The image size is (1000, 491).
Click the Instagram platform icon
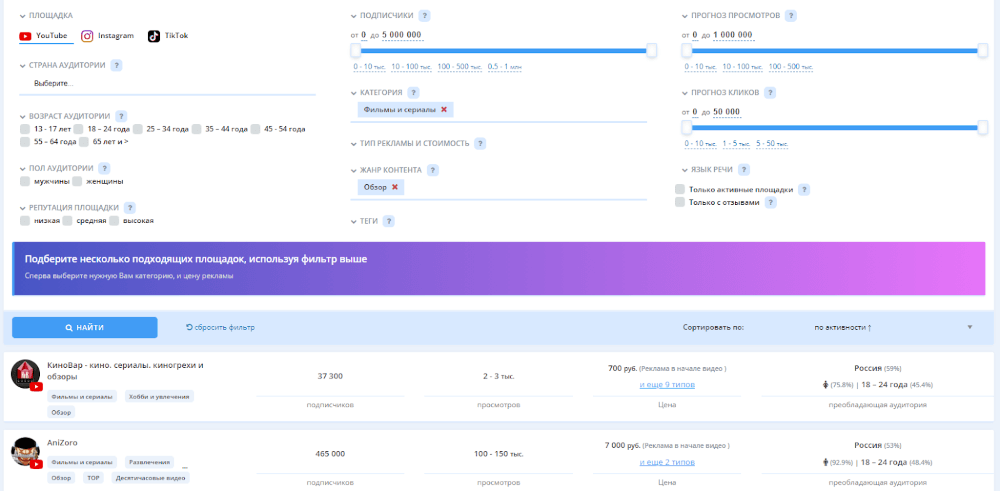pos(88,36)
